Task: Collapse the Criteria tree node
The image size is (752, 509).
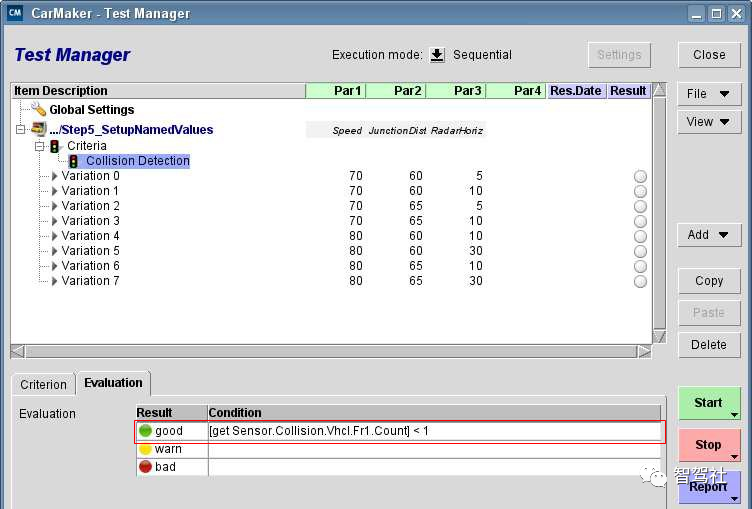Action: coord(40,146)
